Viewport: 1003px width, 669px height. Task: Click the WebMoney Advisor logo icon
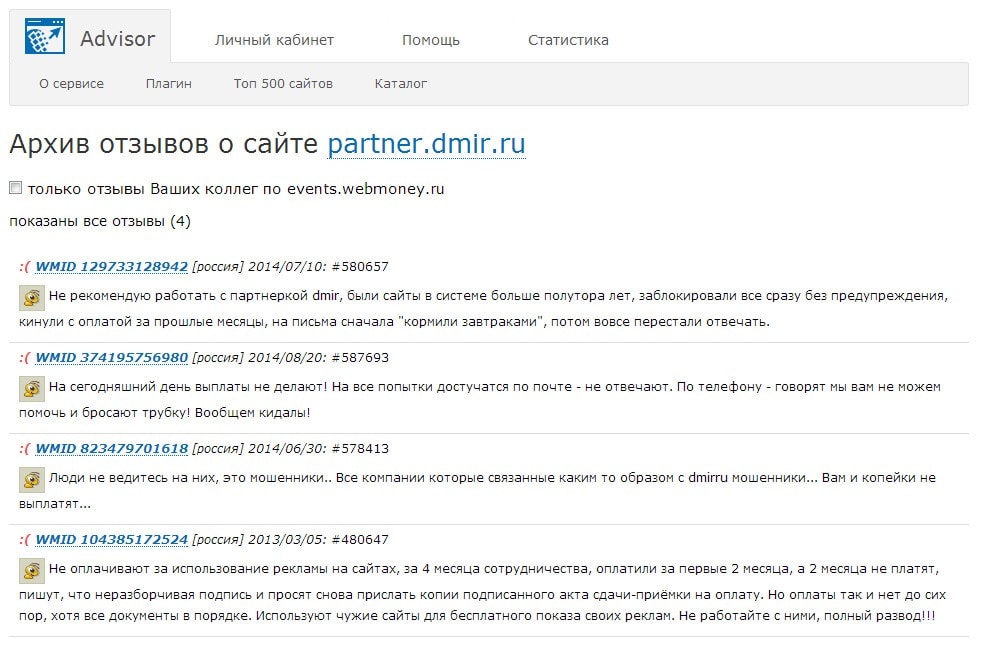point(44,38)
